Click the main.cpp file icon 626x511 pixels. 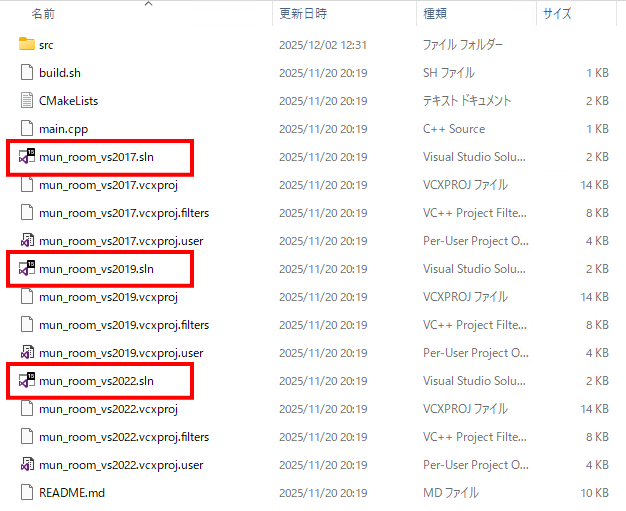coord(27,129)
